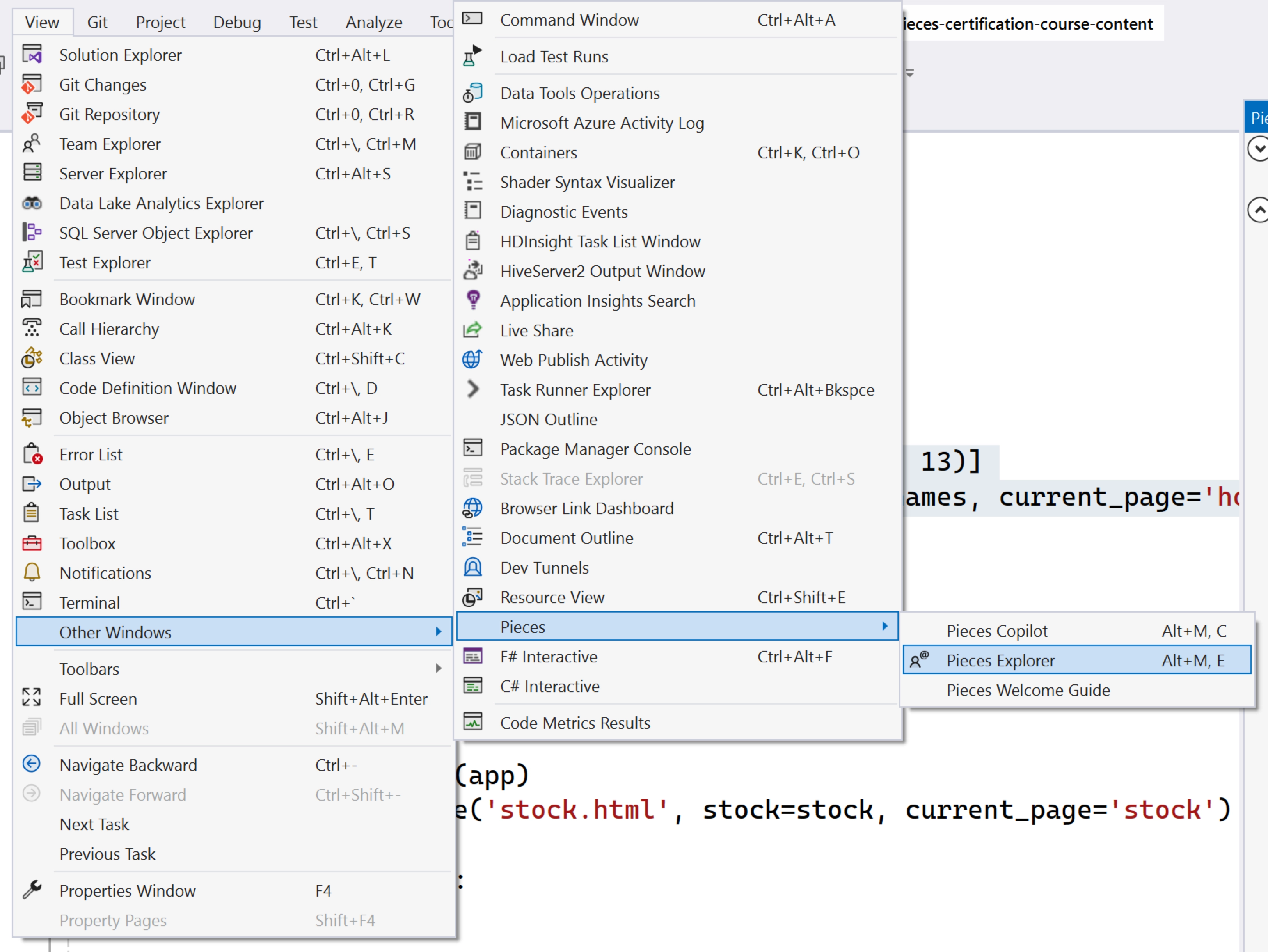Open the Git menu

(97, 22)
